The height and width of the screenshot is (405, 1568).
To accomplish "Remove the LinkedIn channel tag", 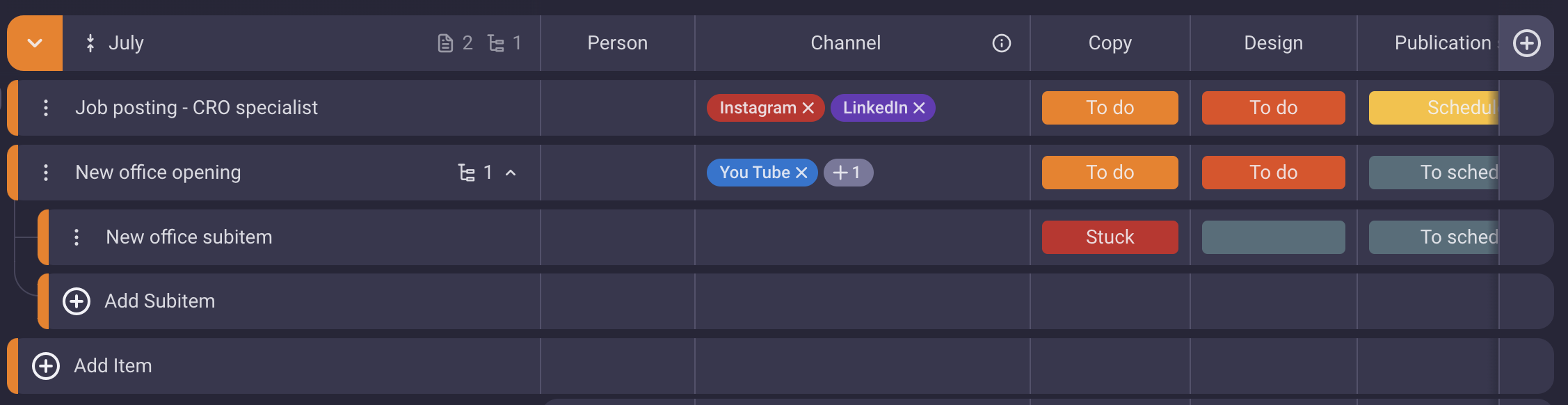I will click(919, 108).
